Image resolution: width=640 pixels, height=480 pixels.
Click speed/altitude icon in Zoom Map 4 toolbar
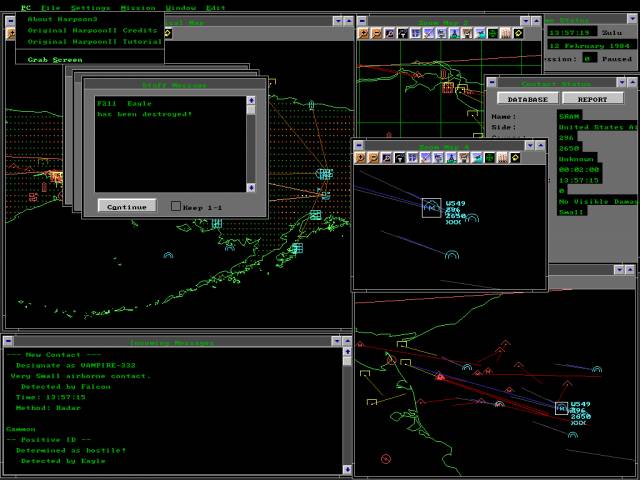pos(413,158)
